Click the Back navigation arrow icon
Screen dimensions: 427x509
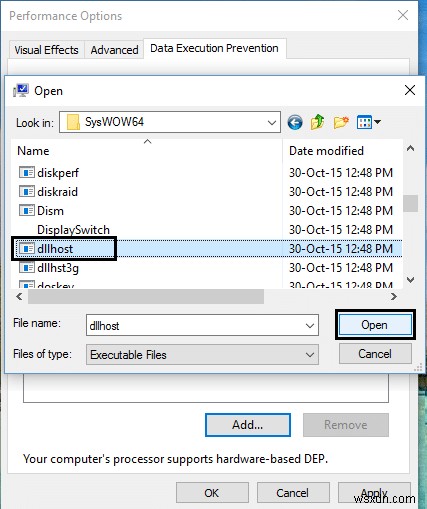[x=295, y=122]
